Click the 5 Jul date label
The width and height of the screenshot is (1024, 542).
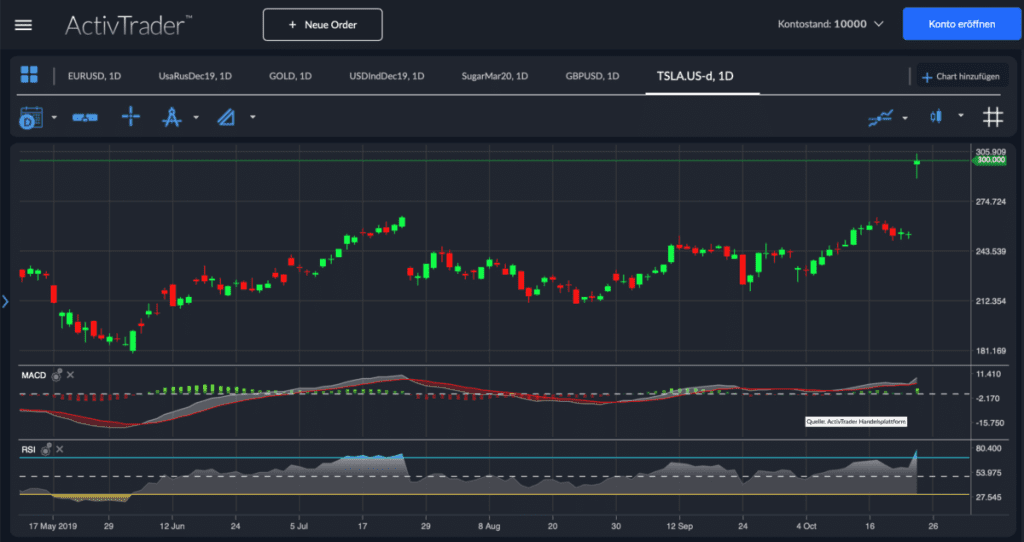(299, 526)
